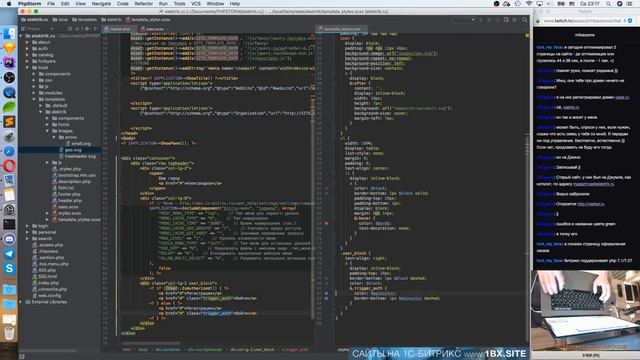Expand the about folder in the project tree
640x360 pixels.
point(27,42)
